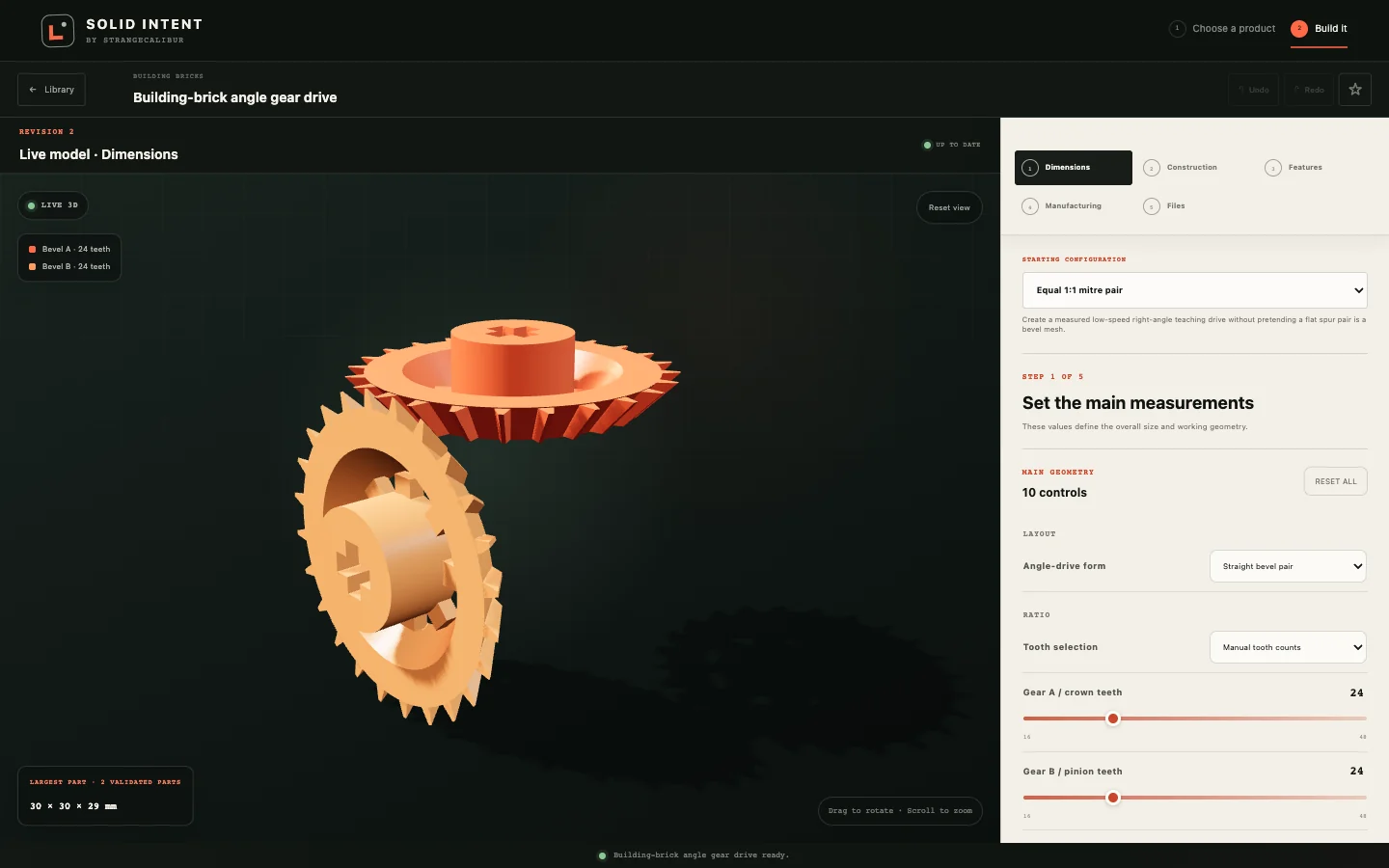Click the Undo button

1254,90
